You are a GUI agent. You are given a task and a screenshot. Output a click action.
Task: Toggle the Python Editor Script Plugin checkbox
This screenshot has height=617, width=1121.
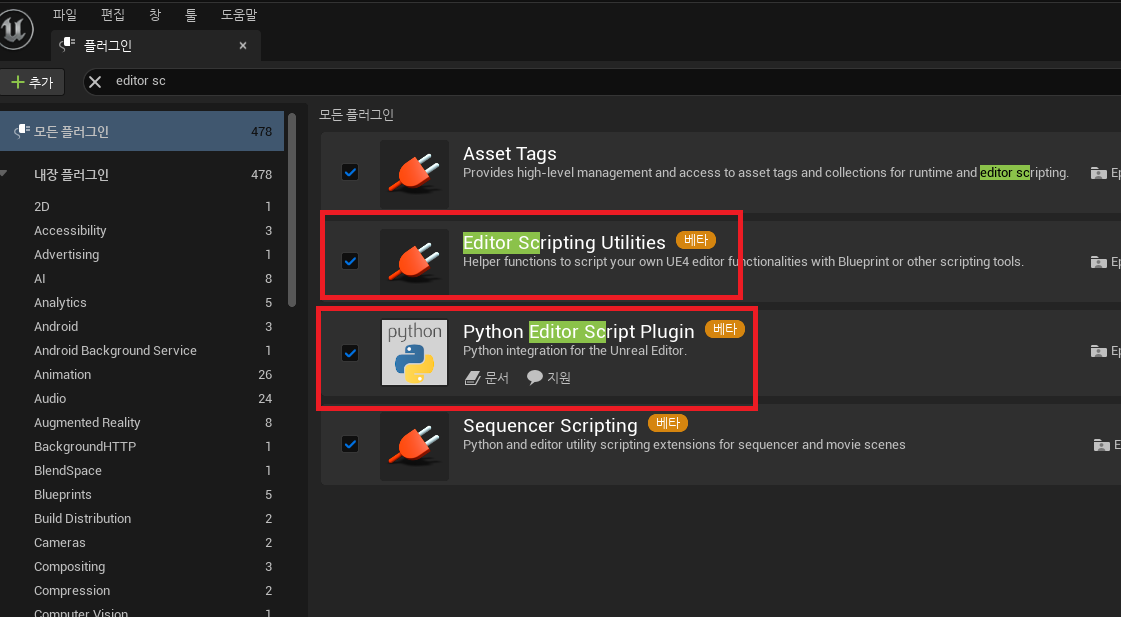pyautogui.click(x=350, y=352)
